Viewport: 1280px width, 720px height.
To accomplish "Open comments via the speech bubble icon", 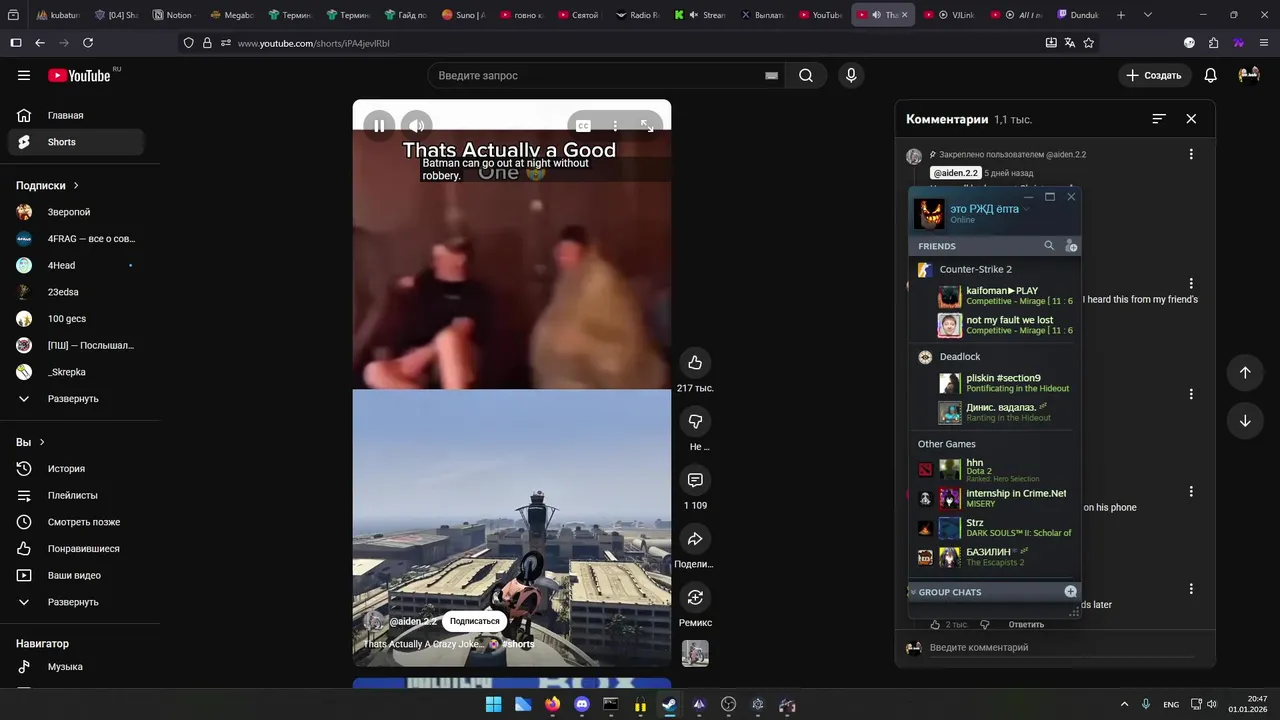I will coord(695,480).
